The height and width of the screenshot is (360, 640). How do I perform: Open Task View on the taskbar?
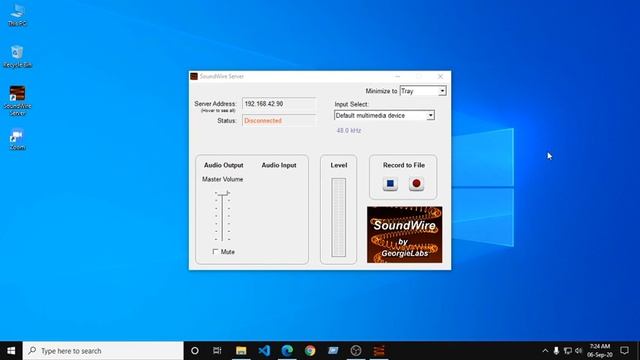(x=217, y=351)
